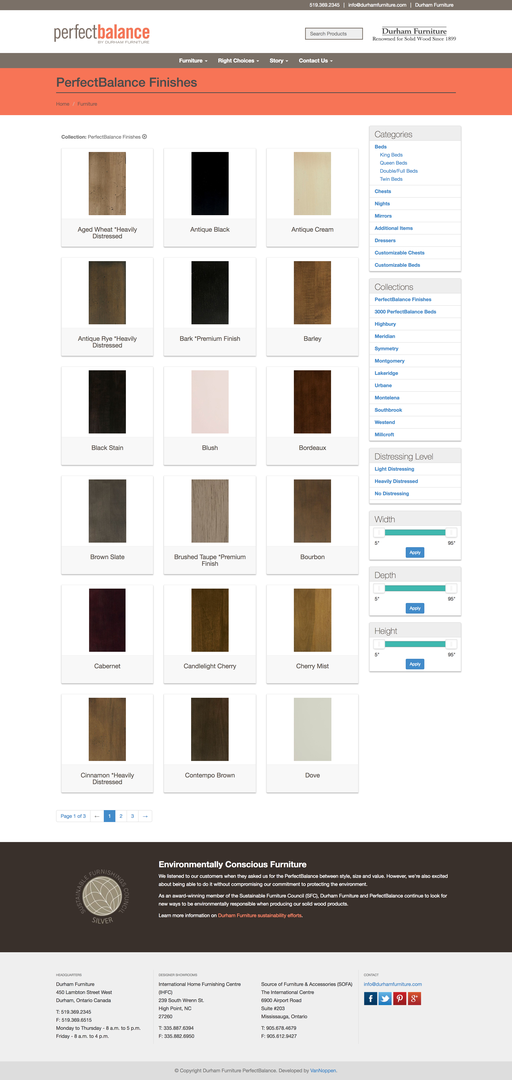This screenshot has width=512, height=1080.
Task: Open the Antique Rye finish thumbnail
Action: pos(107,293)
